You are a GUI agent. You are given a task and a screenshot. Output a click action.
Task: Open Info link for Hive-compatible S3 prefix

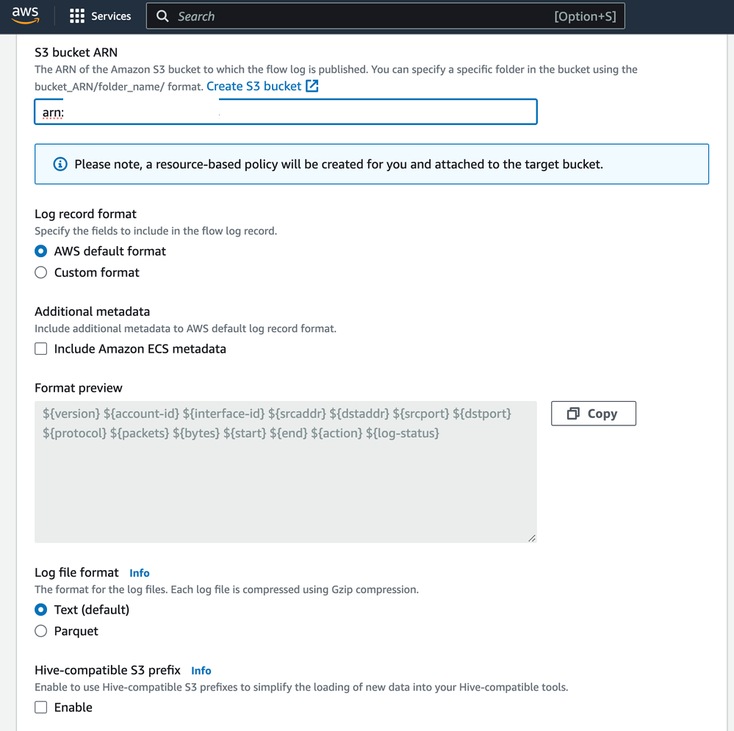(x=201, y=671)
